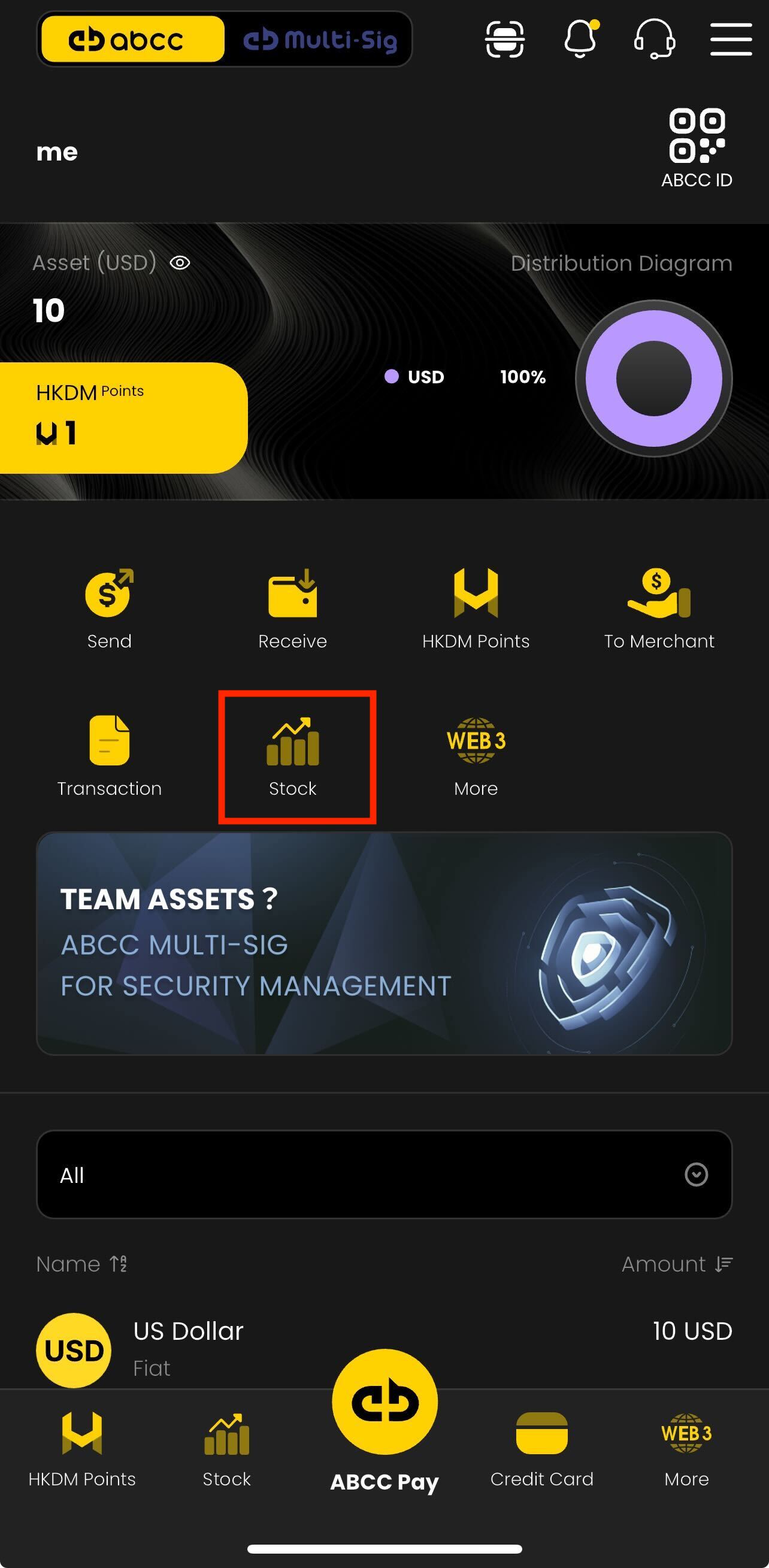Image resolution: width=769 pixels, height=1568 pixels.
Task: Switch to the Multi-Sig mode
Action: pyautogui.click(x=320, y=40)
